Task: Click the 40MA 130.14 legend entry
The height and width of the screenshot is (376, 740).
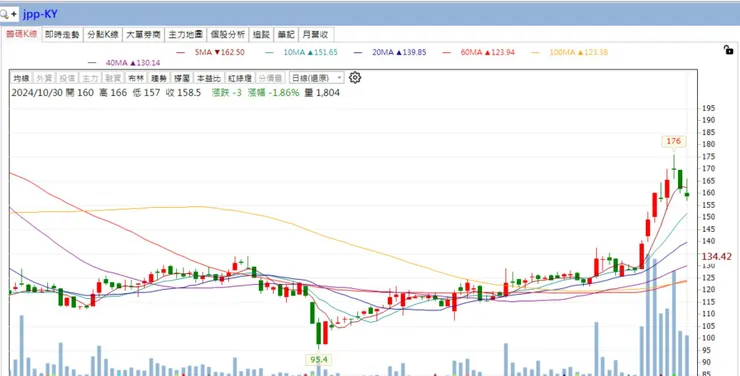Action: (124, 63)
